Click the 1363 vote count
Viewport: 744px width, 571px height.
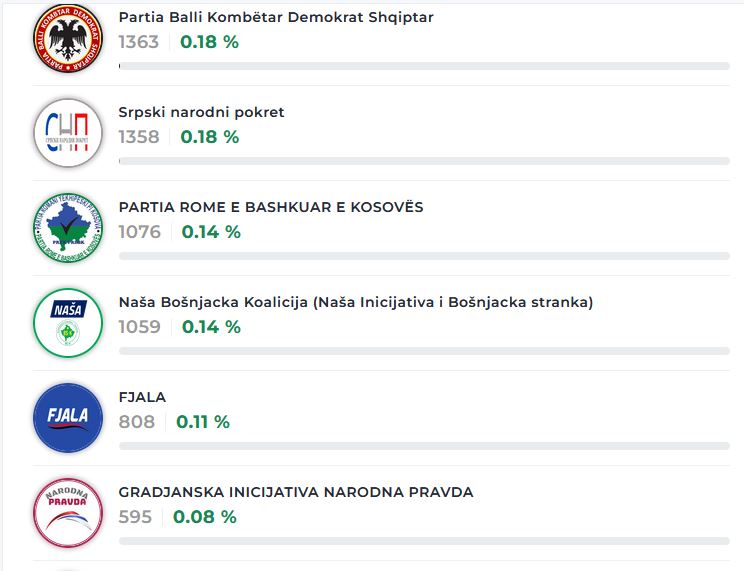[x=139, y=42]
